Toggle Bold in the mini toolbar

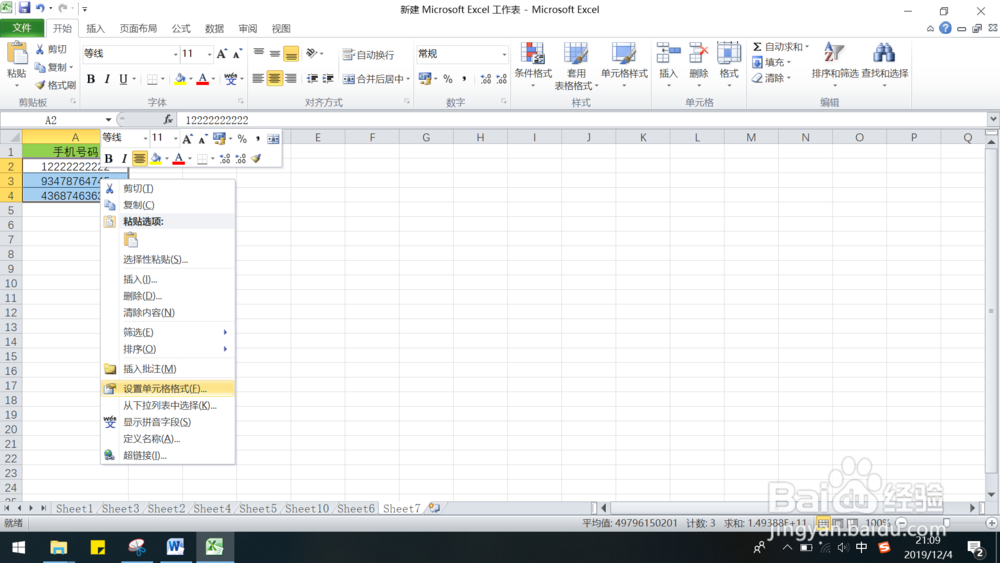coord(108,158)
